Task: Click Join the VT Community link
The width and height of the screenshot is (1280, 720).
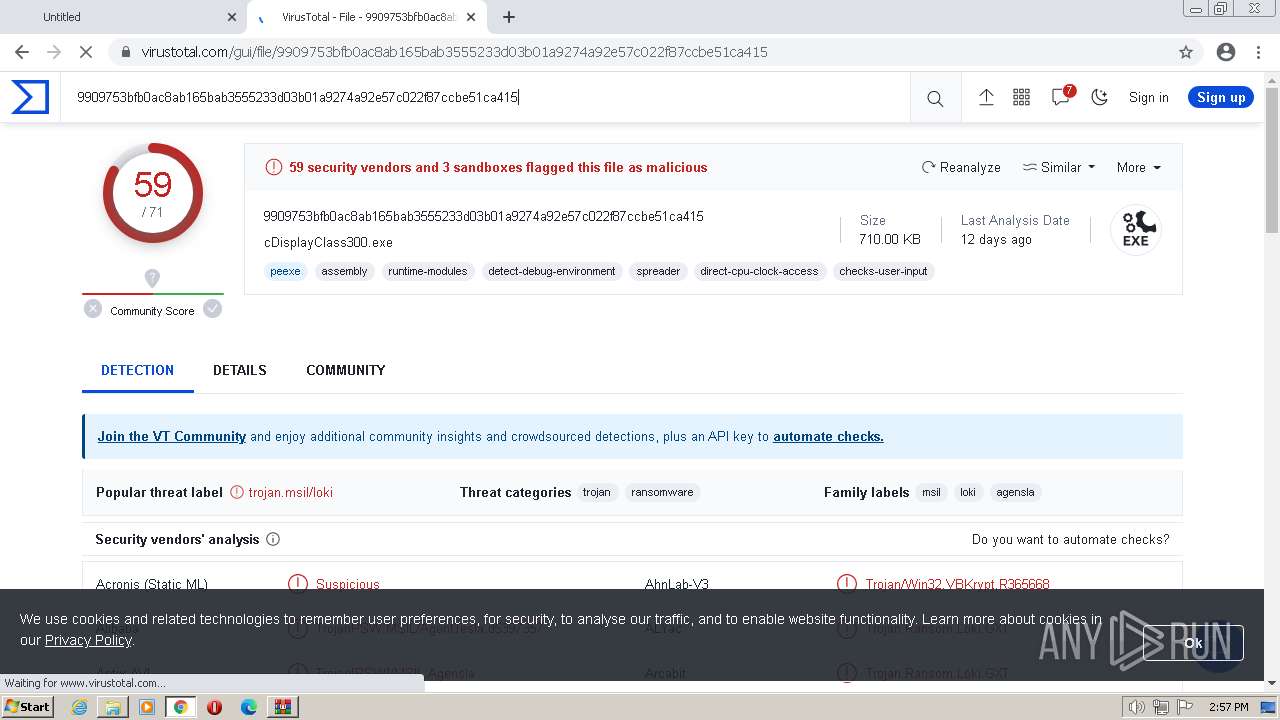Action: [x=171, y=436]
